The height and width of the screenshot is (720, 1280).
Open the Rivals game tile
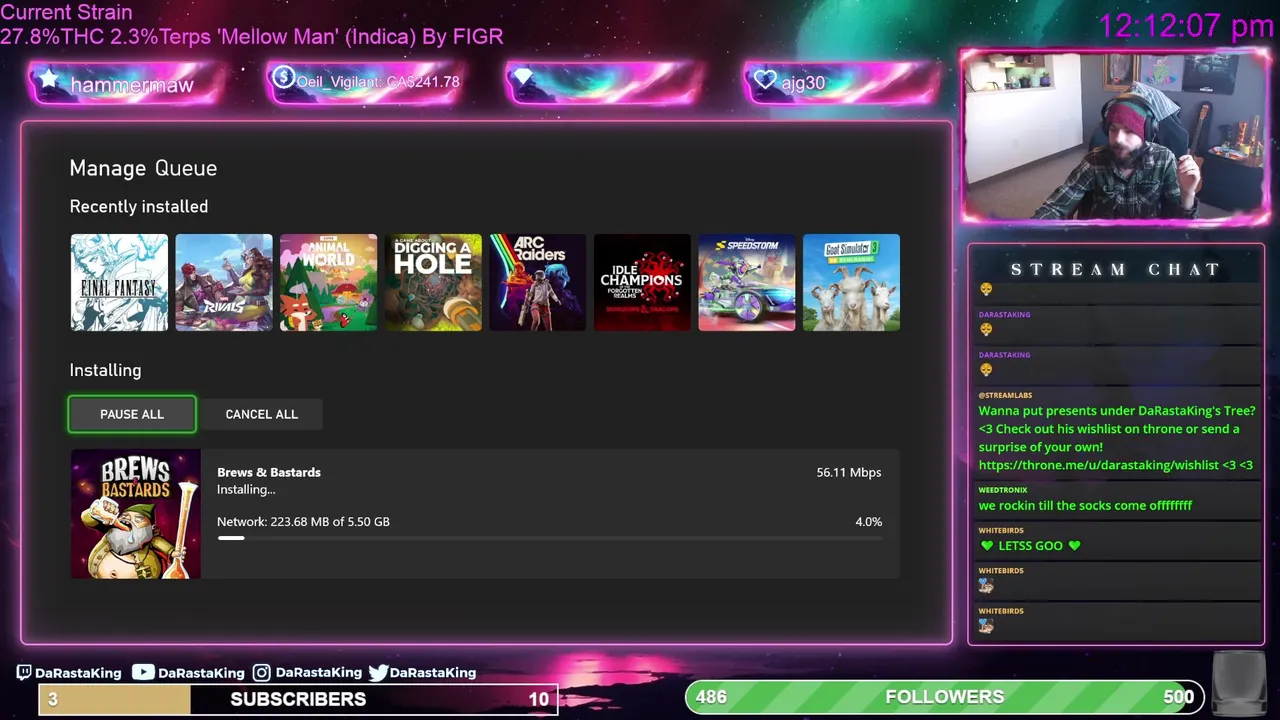coord(224,282)
